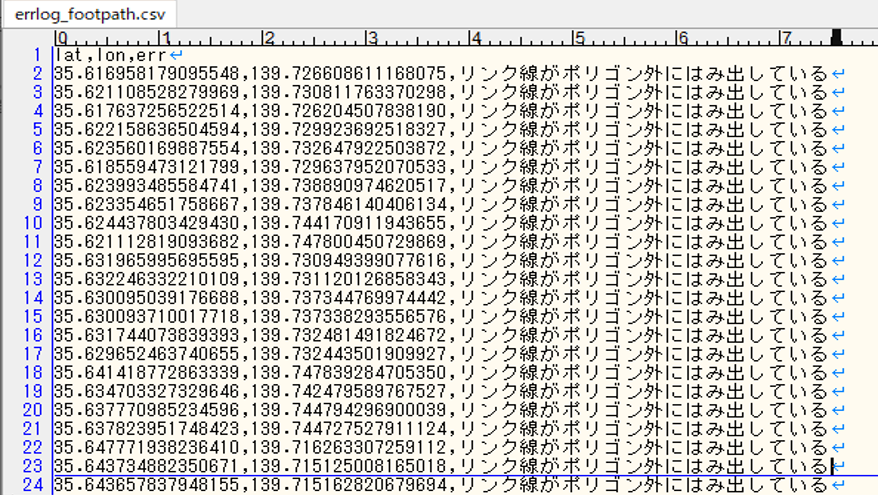Screen dimensions: 878x495
Task: Click line number 24 in the gutter
Action: (x=32, y=484)
